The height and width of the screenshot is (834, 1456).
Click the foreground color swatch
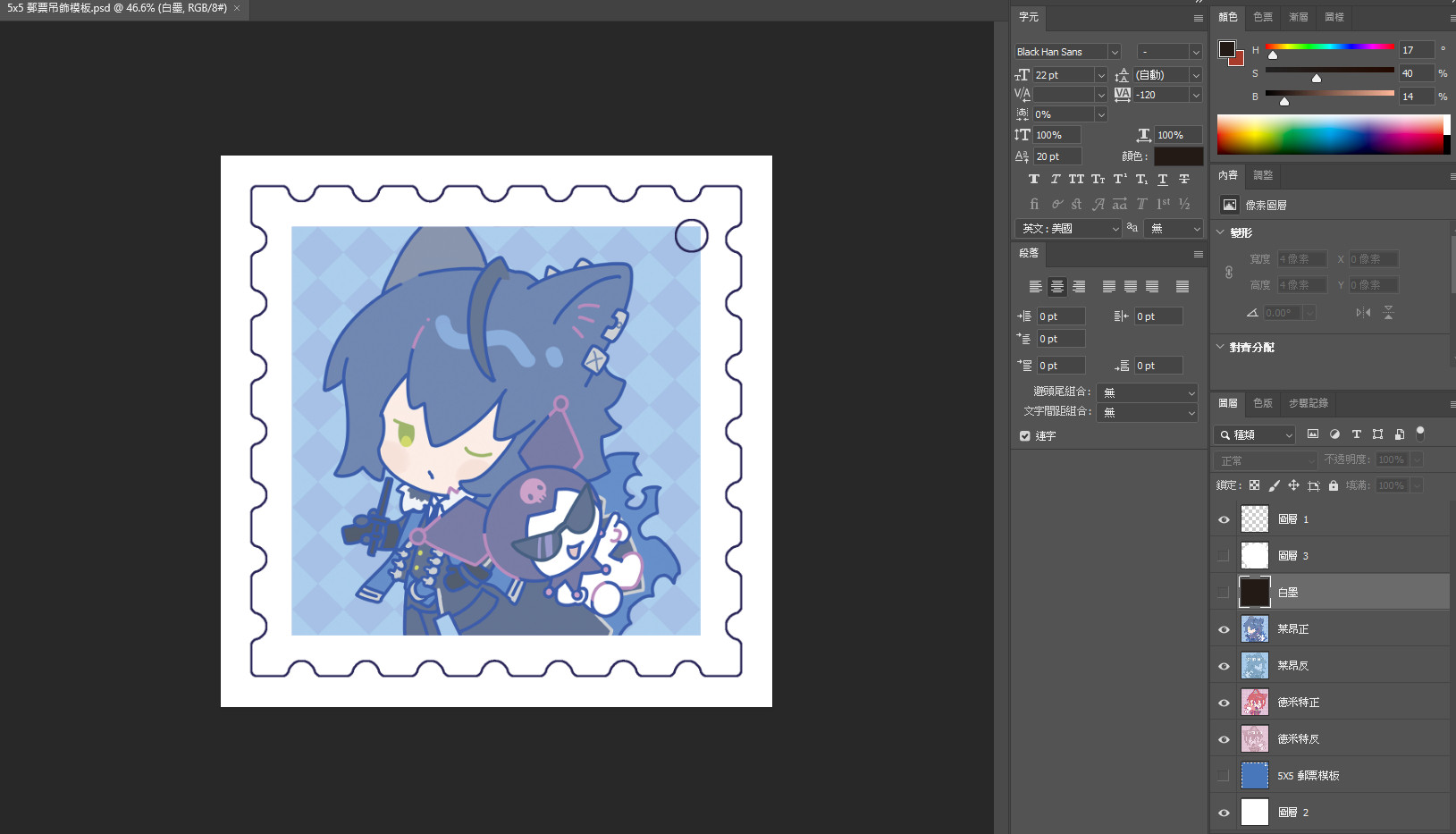[1227, 49]
